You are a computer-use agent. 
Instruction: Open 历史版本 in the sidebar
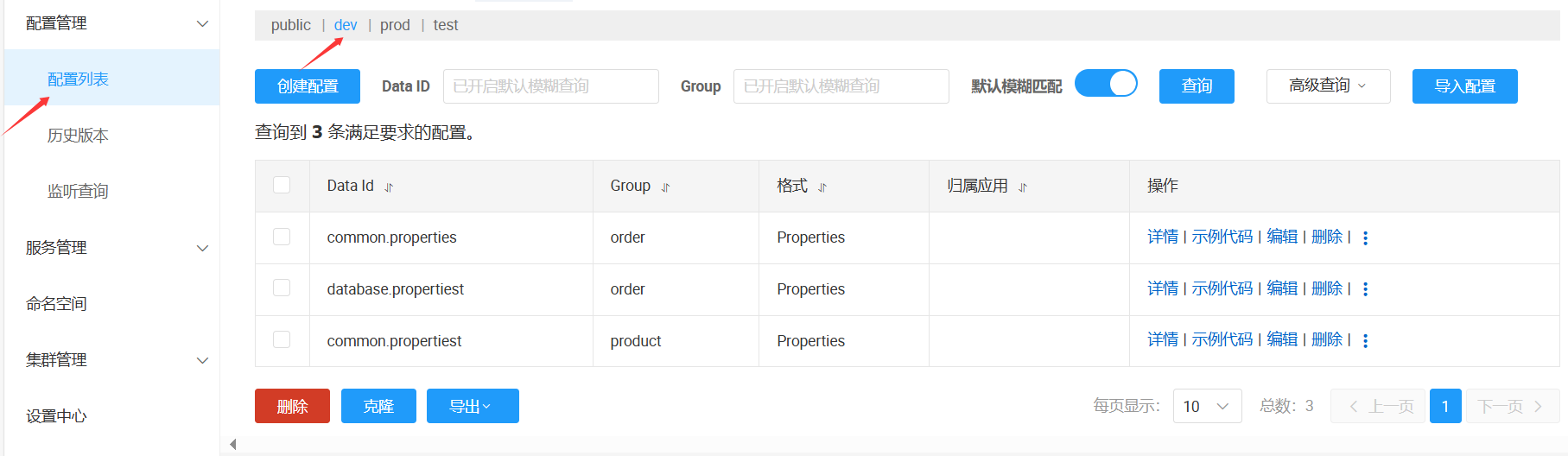pos(78,136)
